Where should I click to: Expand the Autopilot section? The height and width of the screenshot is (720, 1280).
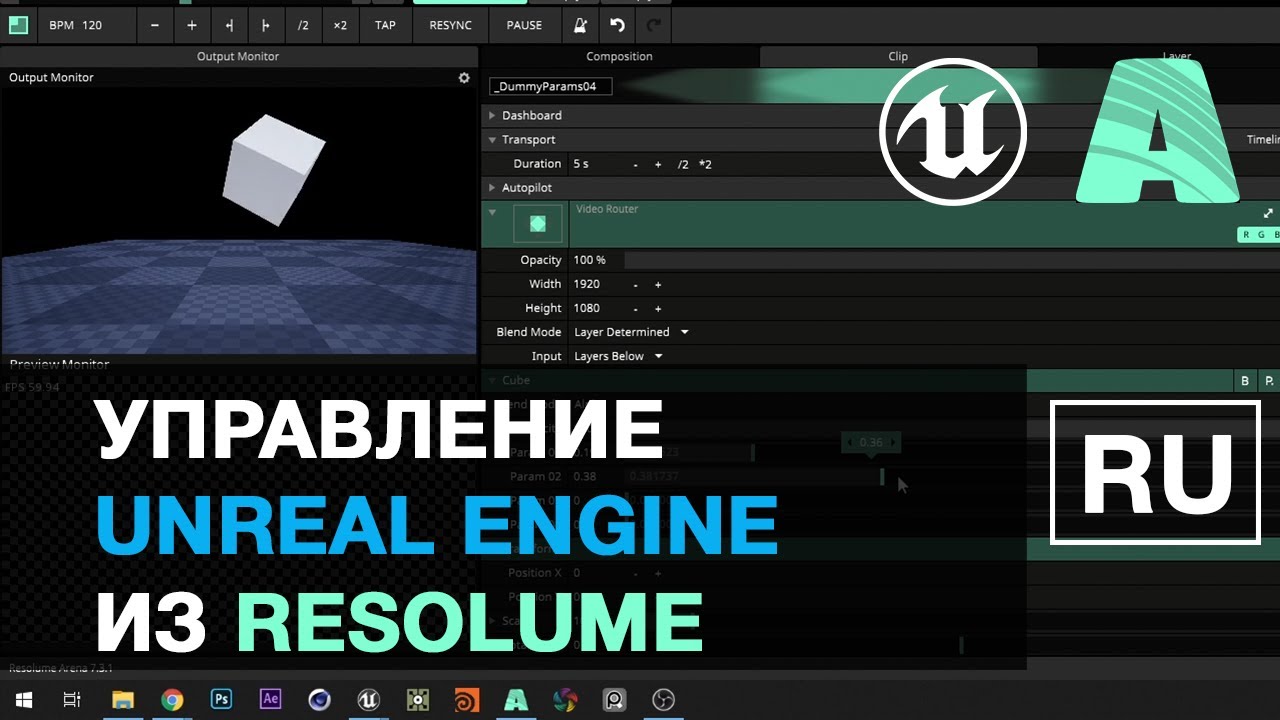(492, 187)
